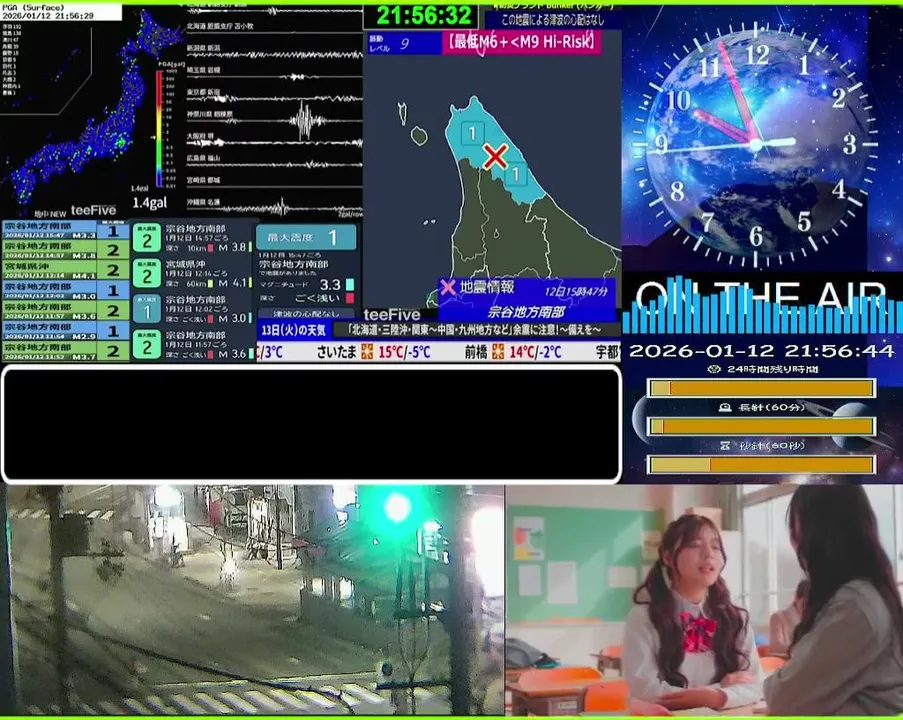Screen dimensions: 903x720
Task: Click the teal 最大震度 1 badge on the 12:02ごろ card
Action: (x=147, y=309)
